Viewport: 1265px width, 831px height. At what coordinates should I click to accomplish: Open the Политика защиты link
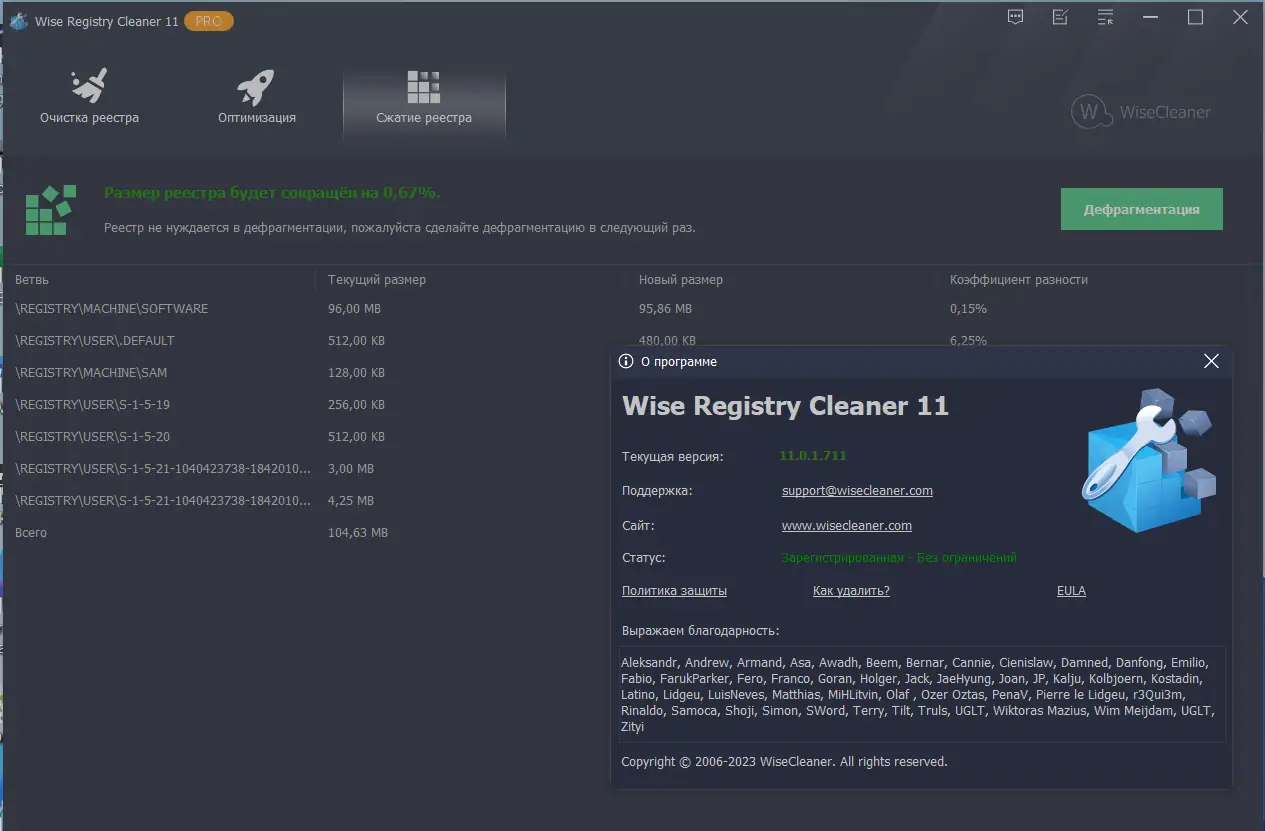click(x=674, y=590)
